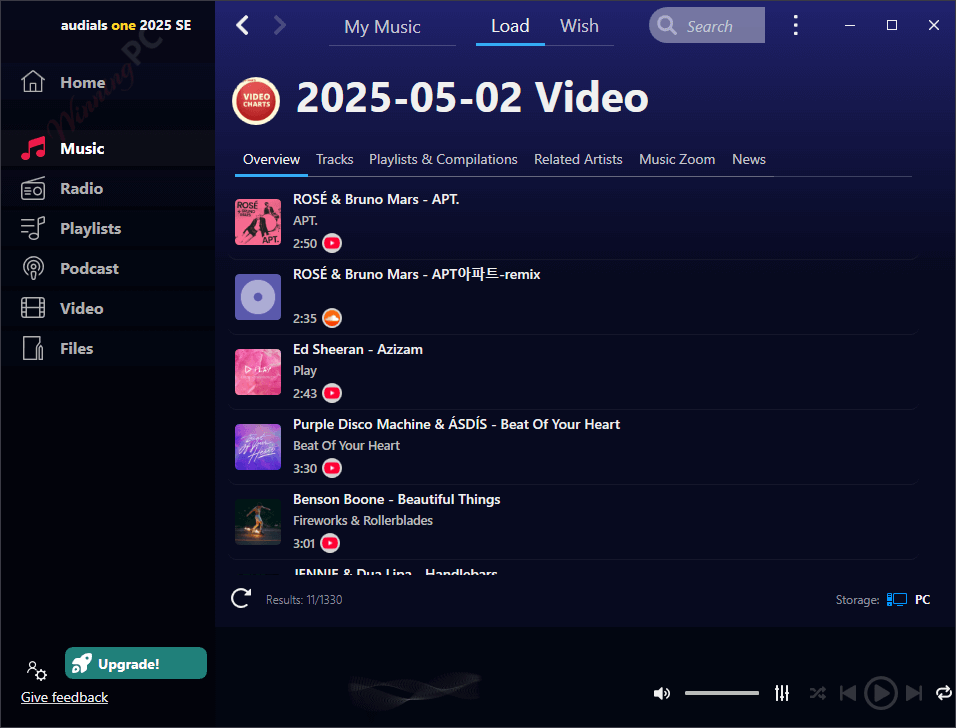Toggle repeat playback
956x728 pixels.
944,693
